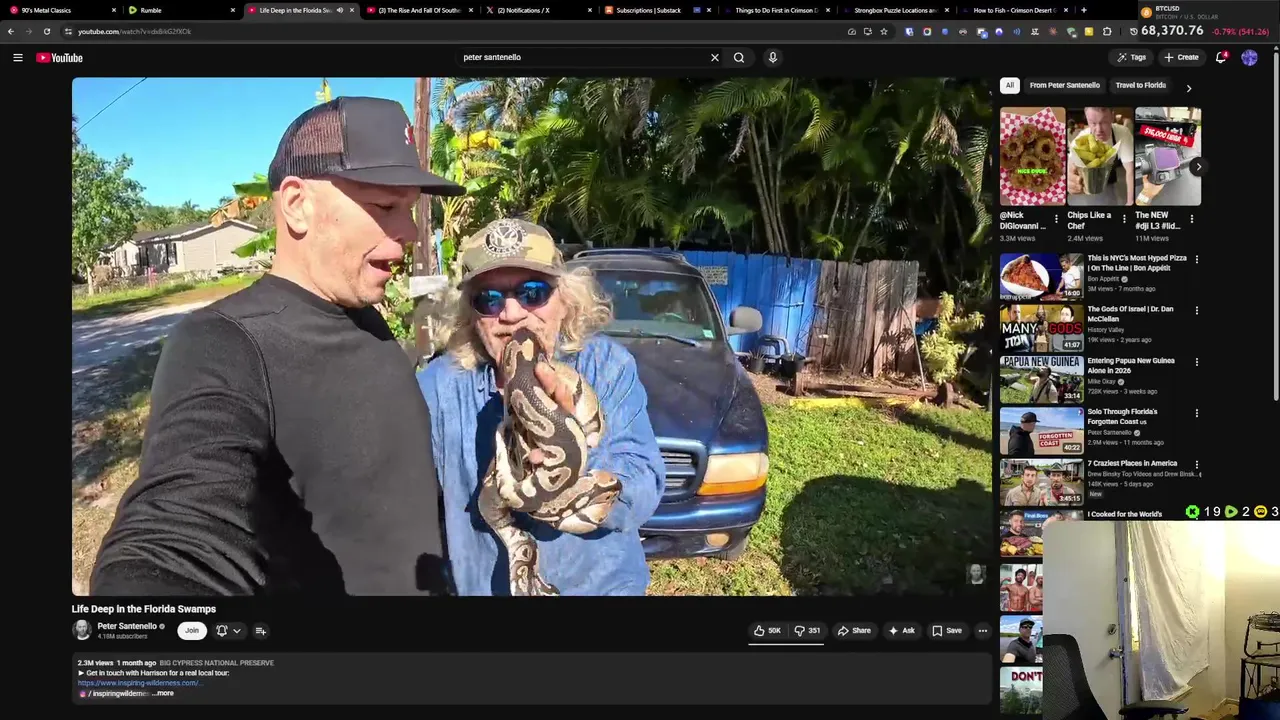Bookmark this page with the star icon
The image size is (1280, 720).
[884, 31]
